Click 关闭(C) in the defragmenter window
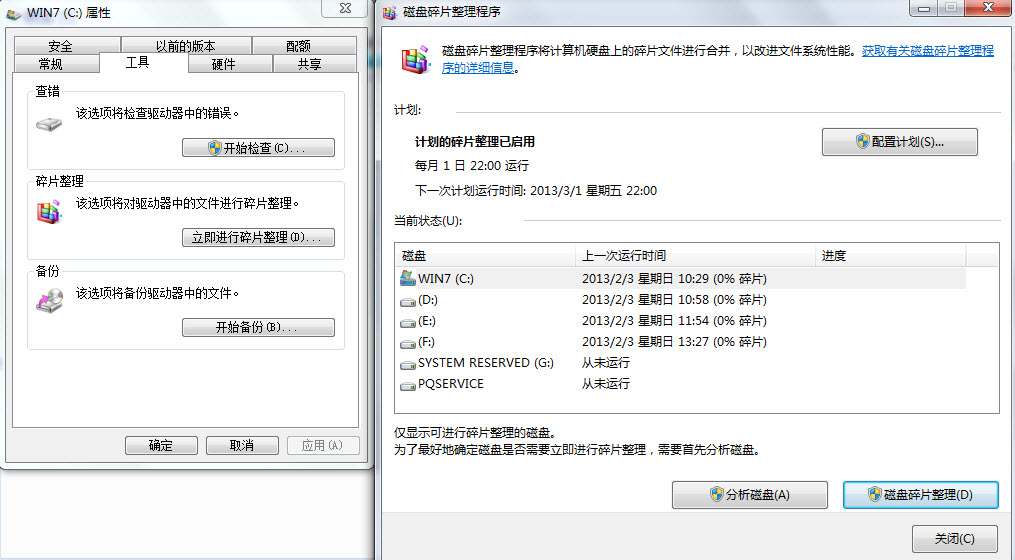The width and height of the screenshot is (1015, 560). point(955,539)
